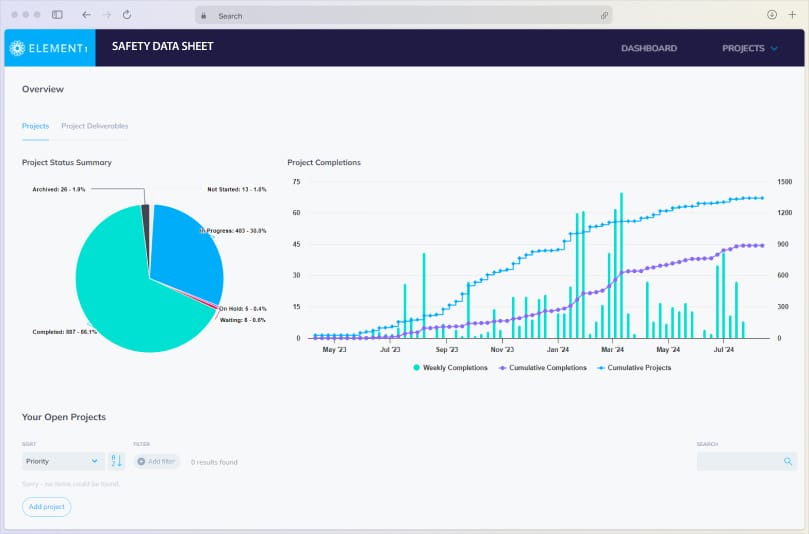The image size is (809, 534).
Task: Click the Add project button
Action: [x=47, y=507]
